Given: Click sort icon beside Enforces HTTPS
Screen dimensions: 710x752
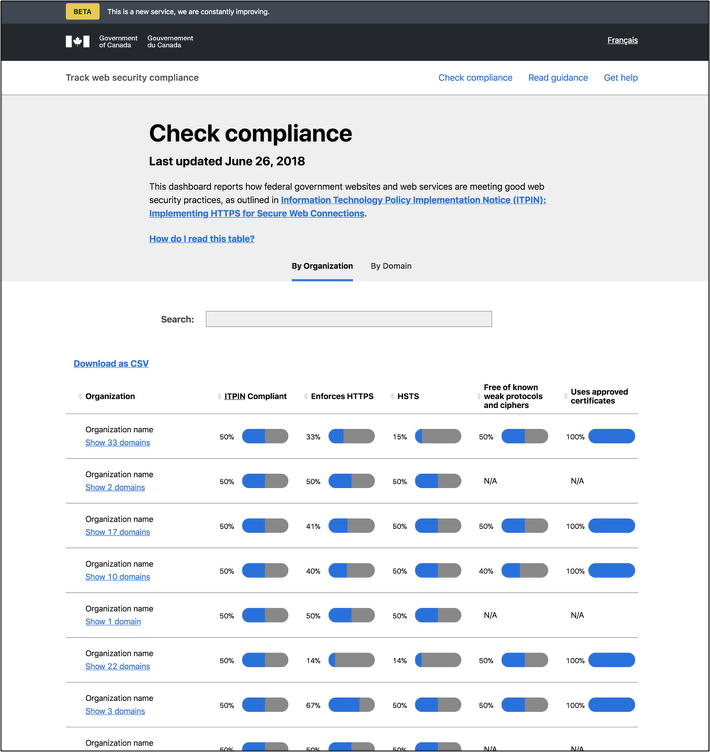Looking at the screenshot, I should click(x=305, y=397).
